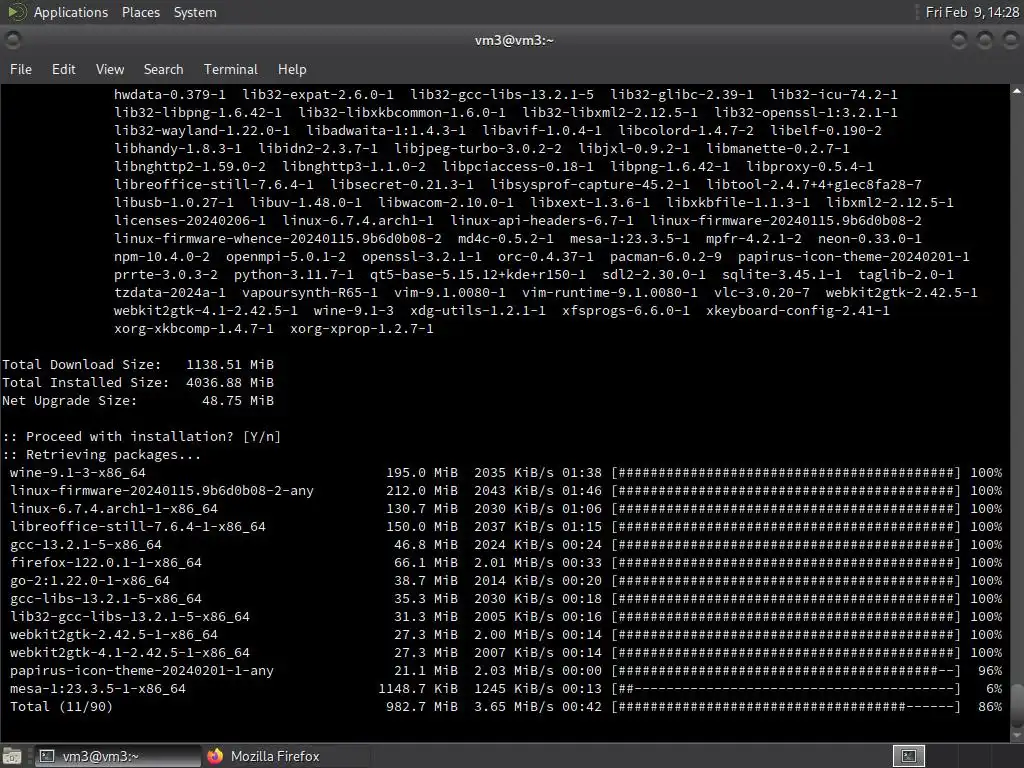Click '1148.7 KiB' size in the mesa row
This screenshot has width=1024, height=768.
(418, 688)
